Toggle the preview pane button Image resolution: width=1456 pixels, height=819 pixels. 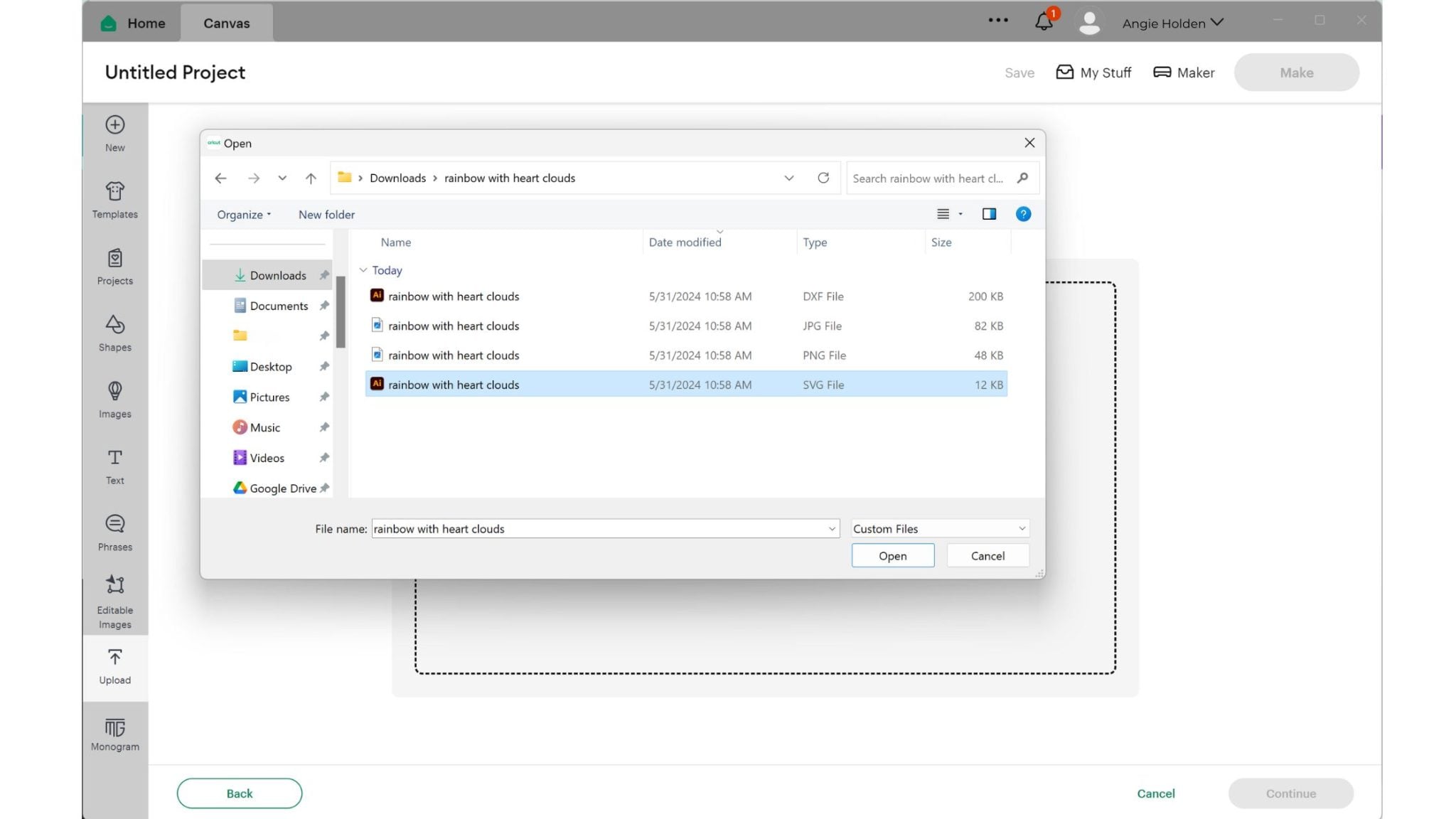click(x=988, y=214)
